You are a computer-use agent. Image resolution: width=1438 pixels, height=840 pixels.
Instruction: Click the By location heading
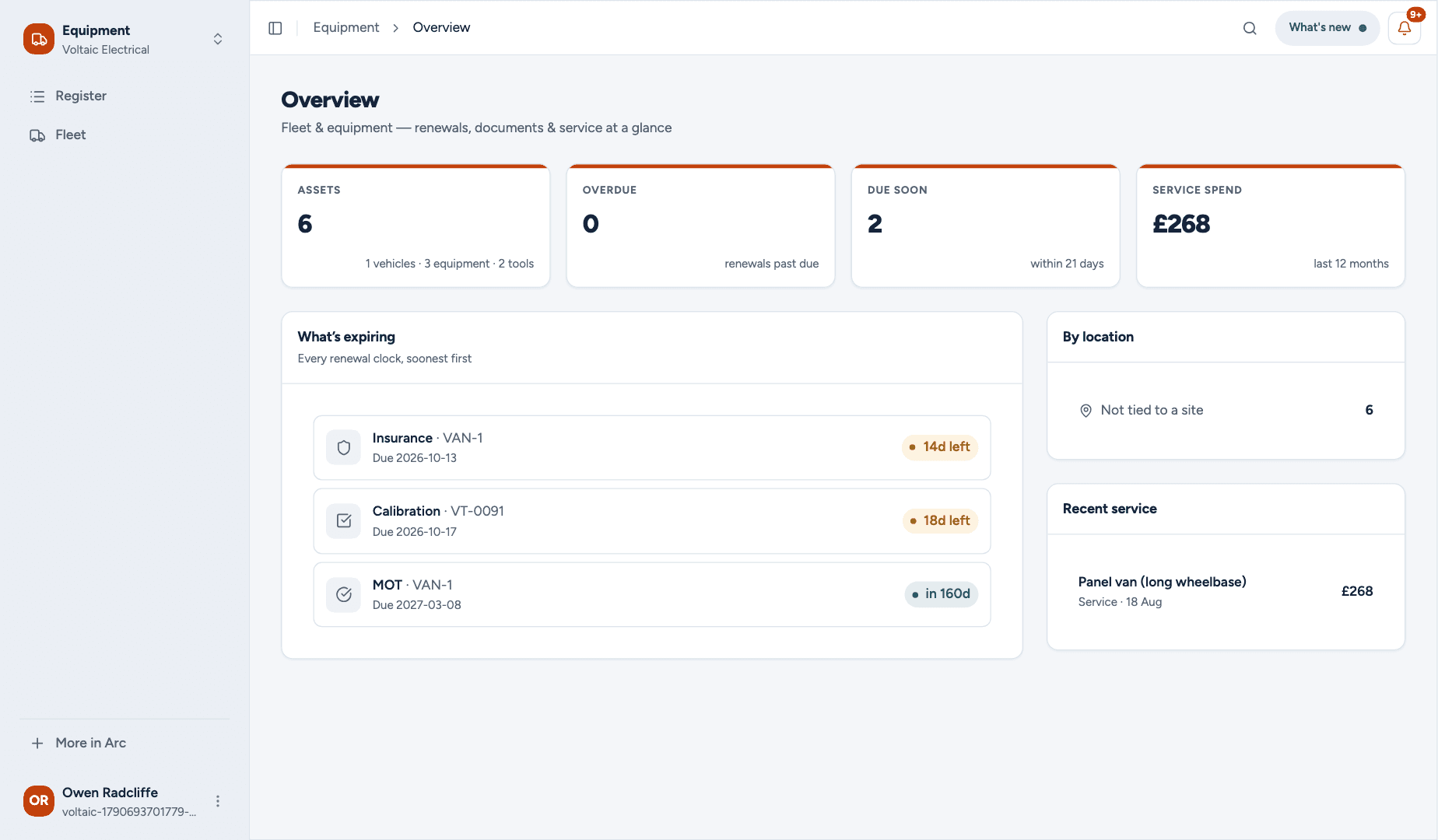1098,337
